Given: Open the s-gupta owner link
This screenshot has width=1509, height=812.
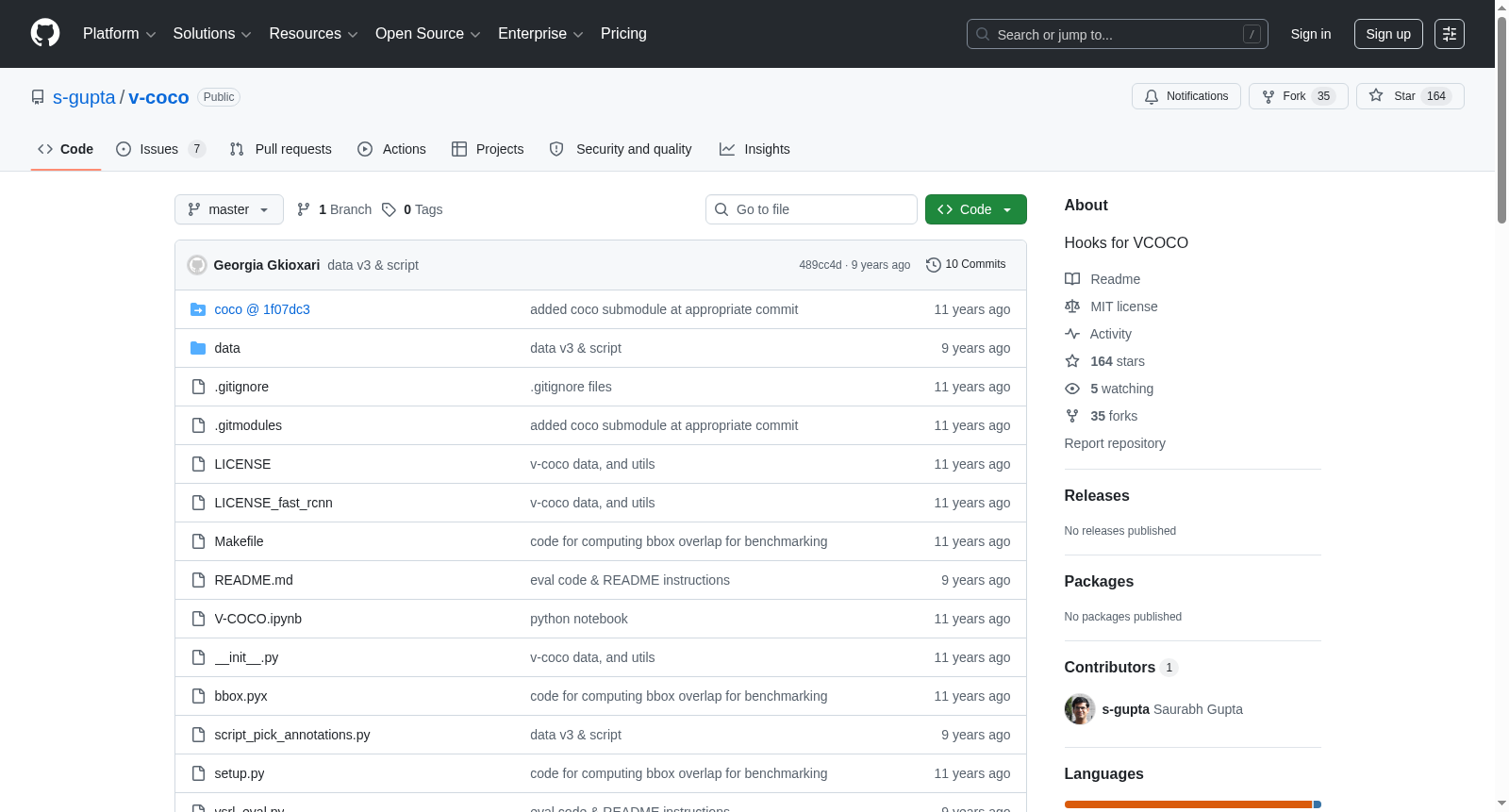Looking at the screenshot, I should (x=84, y=97).
